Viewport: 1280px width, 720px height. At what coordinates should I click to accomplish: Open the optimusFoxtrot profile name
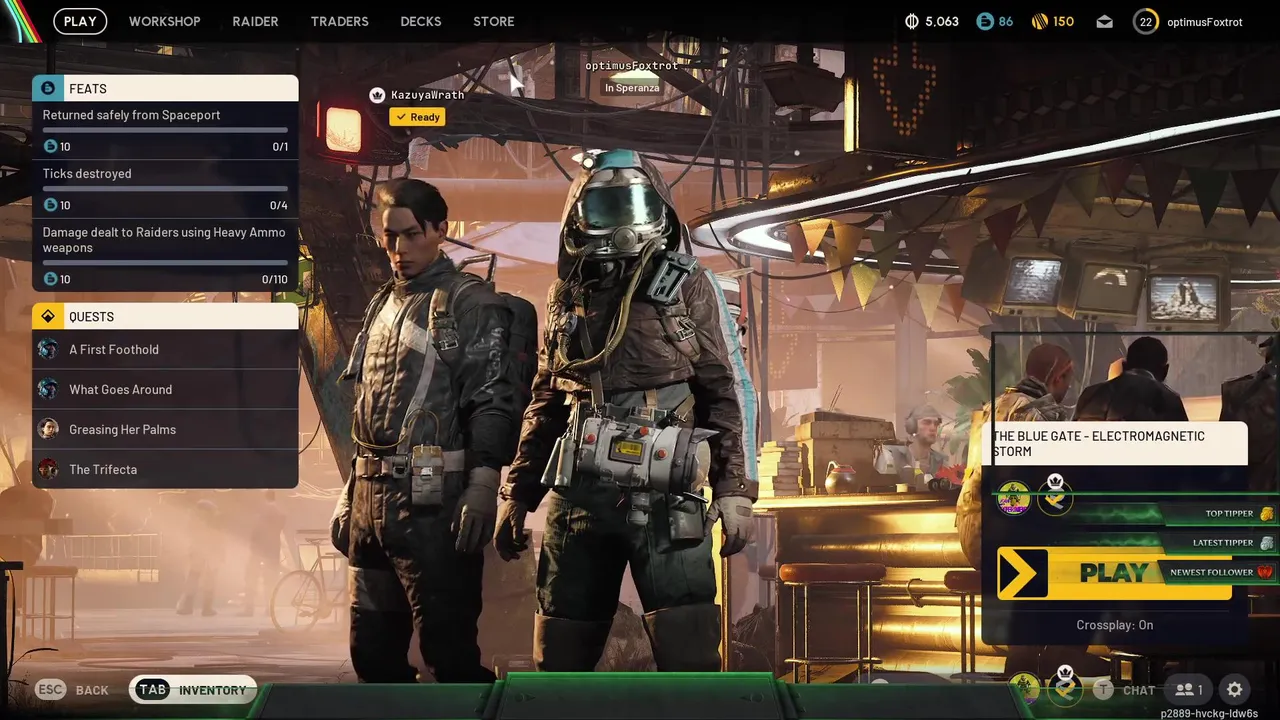tap(1204, 21)
